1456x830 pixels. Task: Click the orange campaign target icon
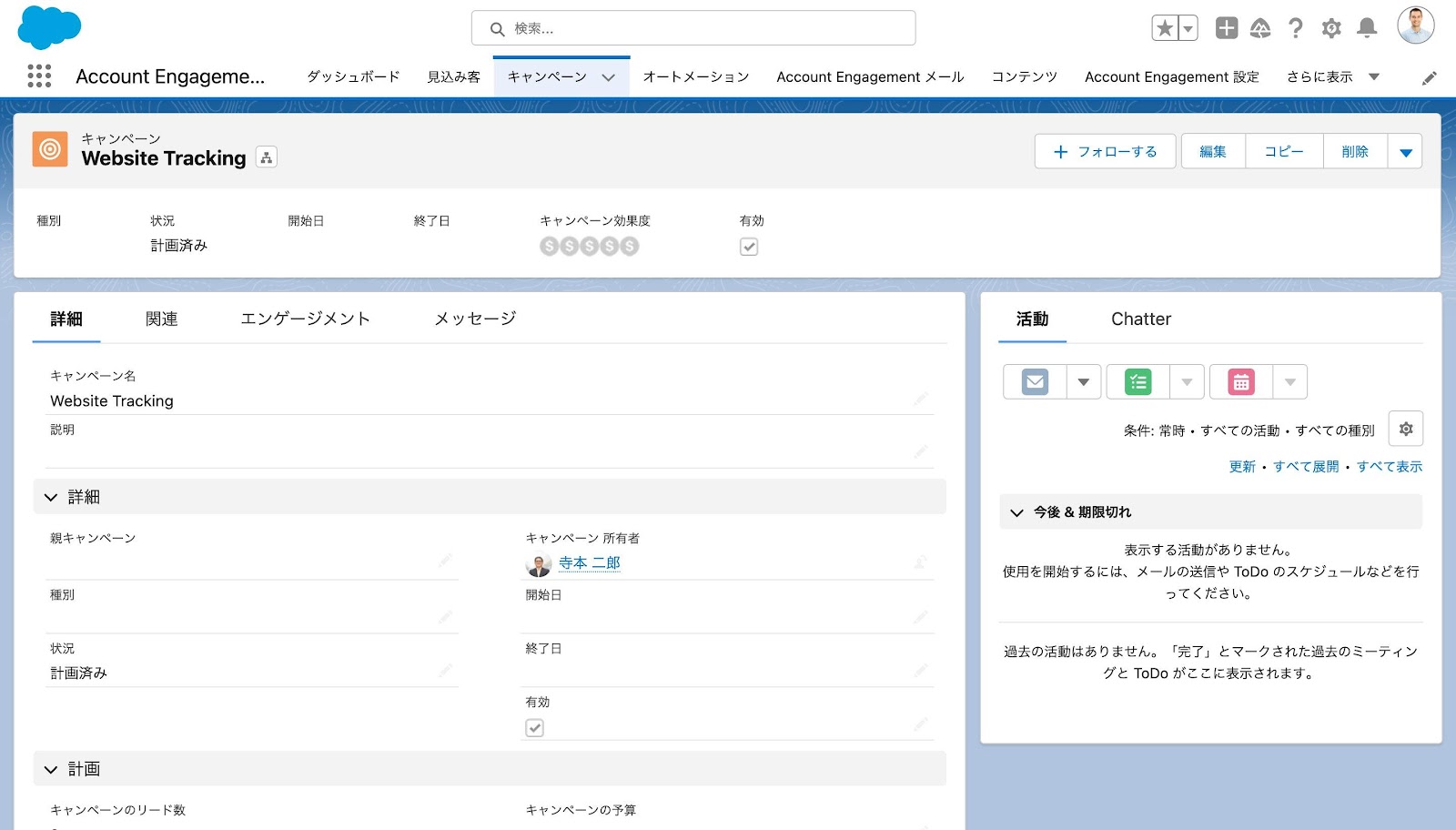(50, 149)
